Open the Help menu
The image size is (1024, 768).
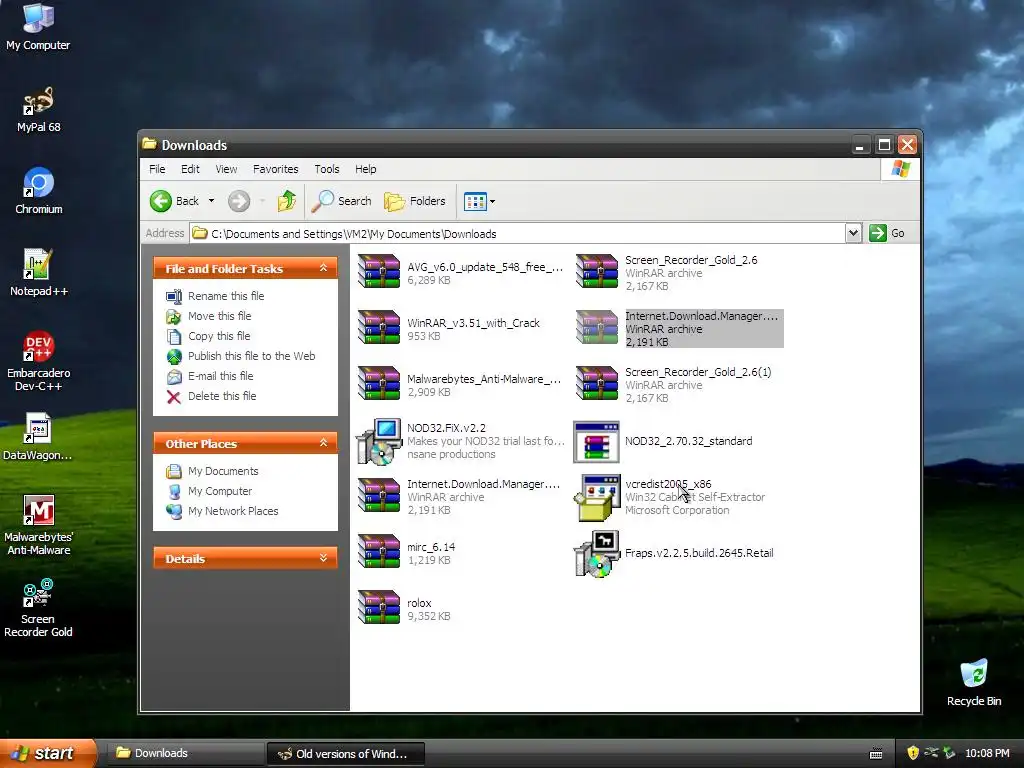366,169
